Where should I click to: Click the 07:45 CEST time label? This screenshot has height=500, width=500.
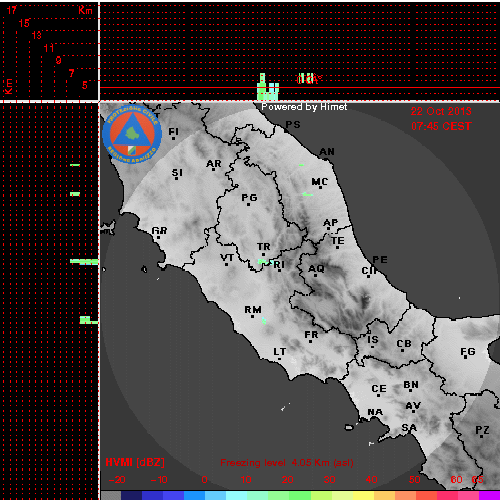(441, 126)
